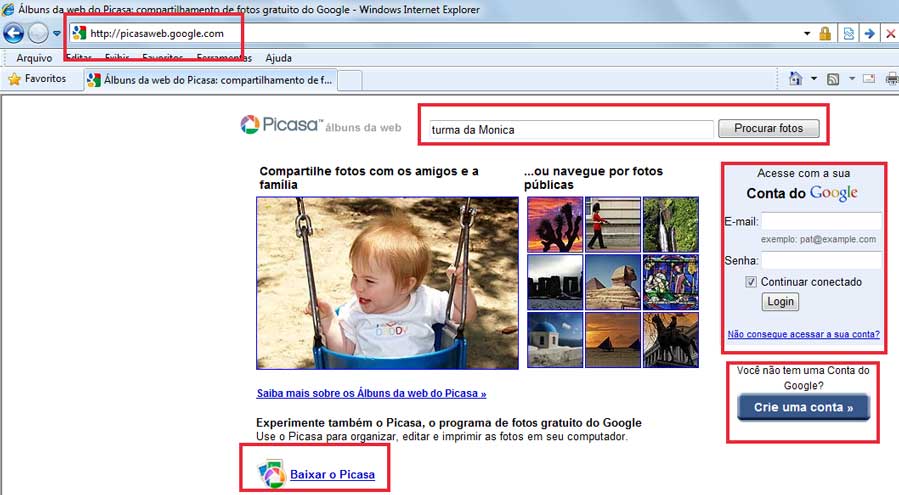
Task: Click the Baixar o Picasa link
Action: click(333, 474)
